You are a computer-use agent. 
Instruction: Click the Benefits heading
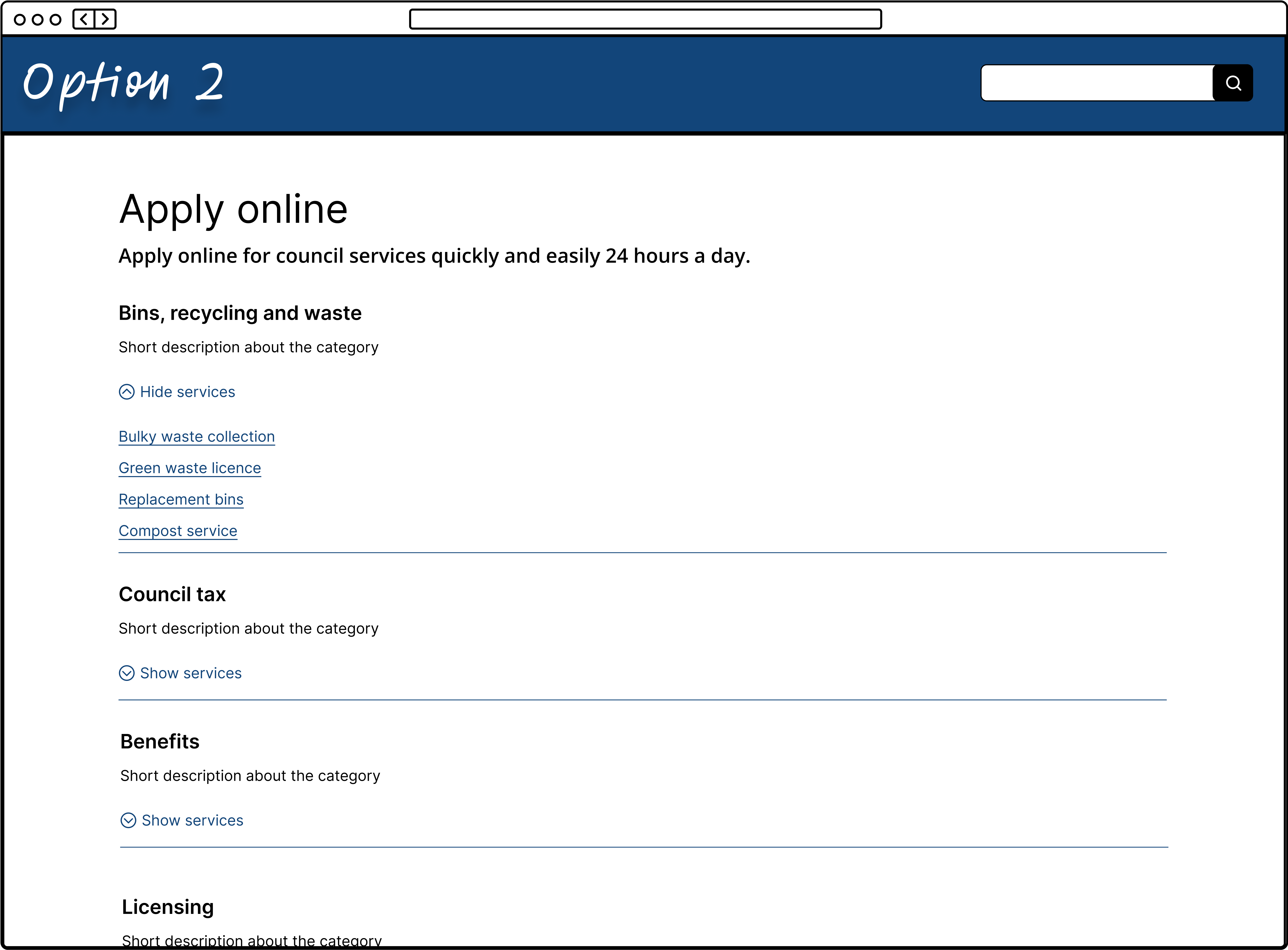pyautogui.click(x=160, y=741)
